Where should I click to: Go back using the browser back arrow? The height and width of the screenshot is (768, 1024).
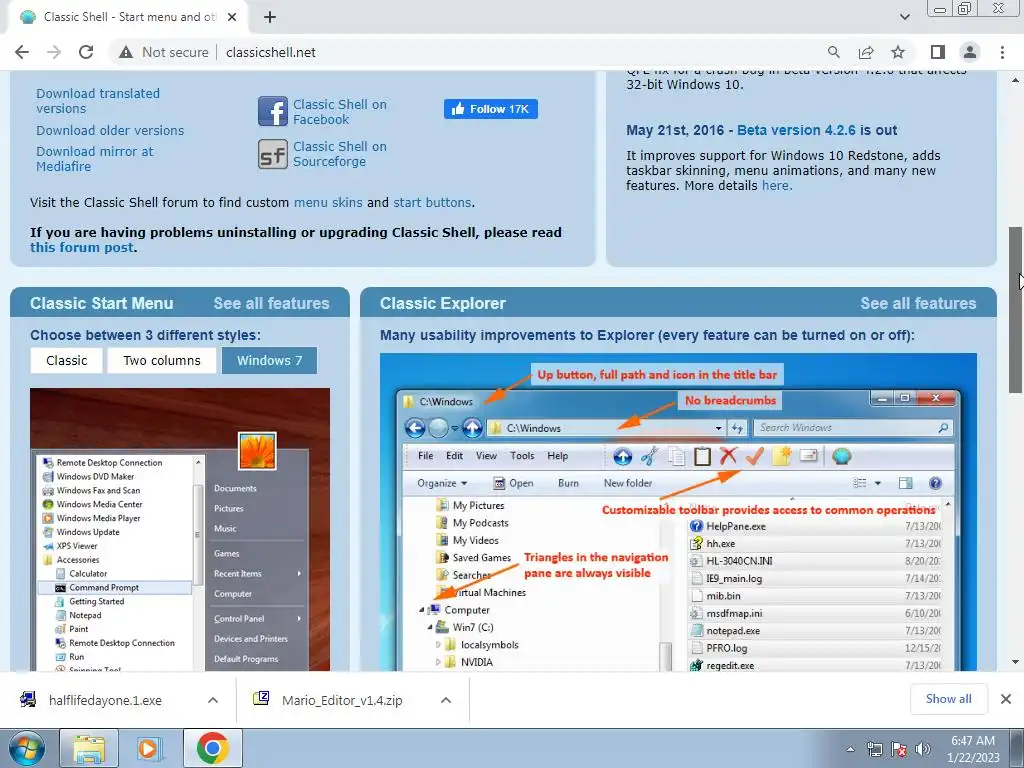point(22,52)
